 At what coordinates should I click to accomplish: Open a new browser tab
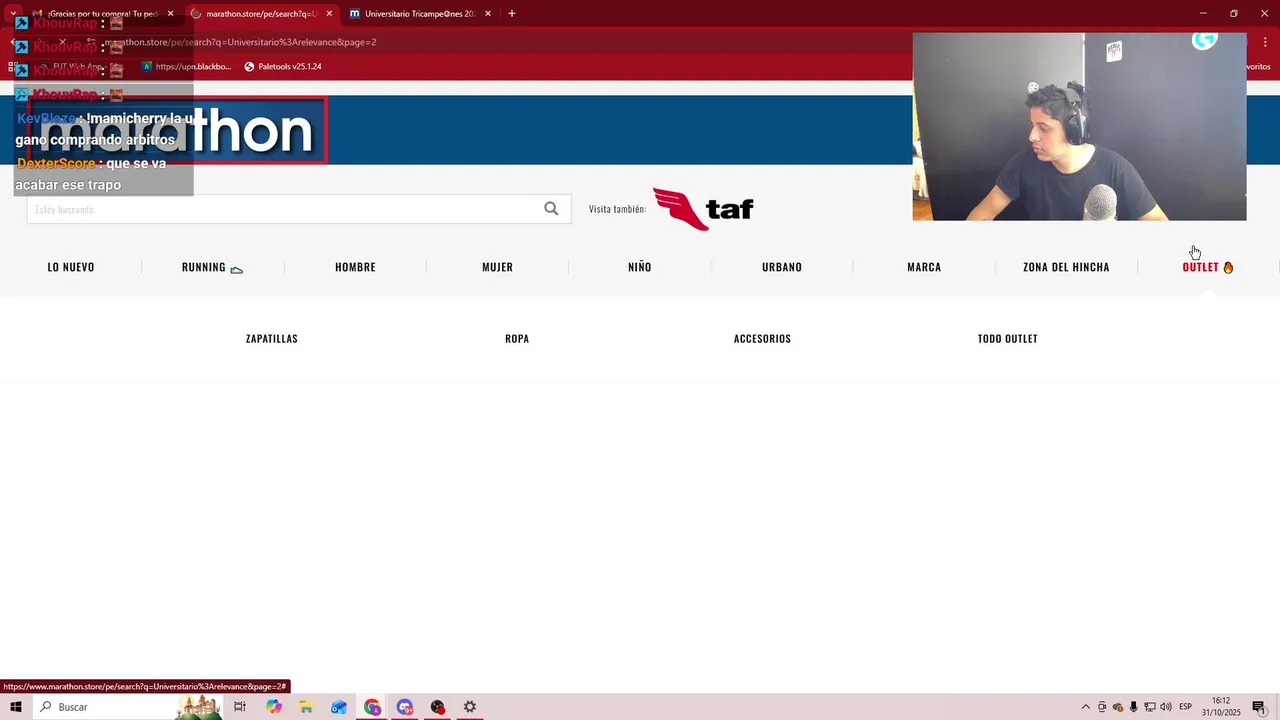[x=512, y=14]
